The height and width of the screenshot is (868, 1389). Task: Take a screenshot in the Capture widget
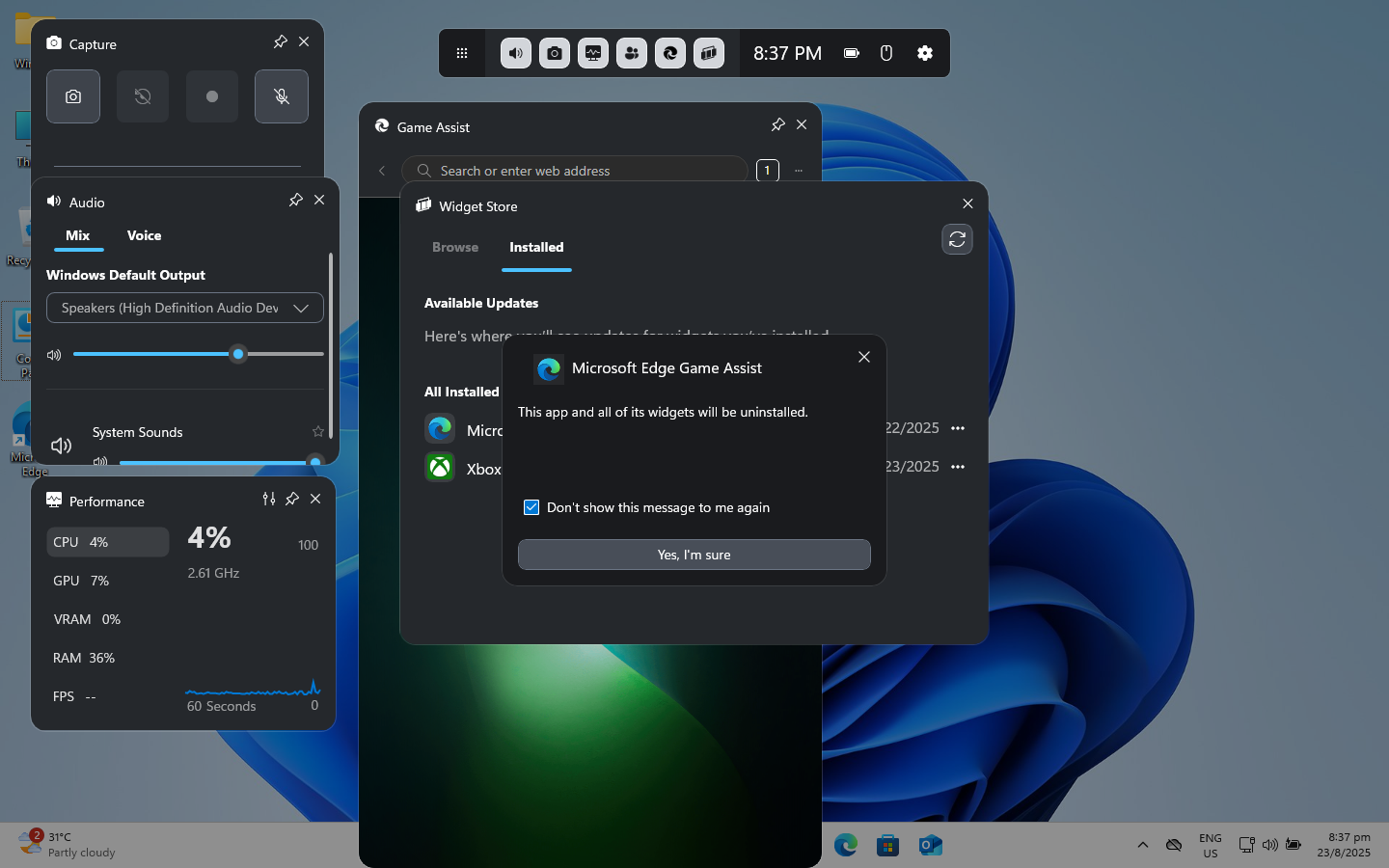73,96
